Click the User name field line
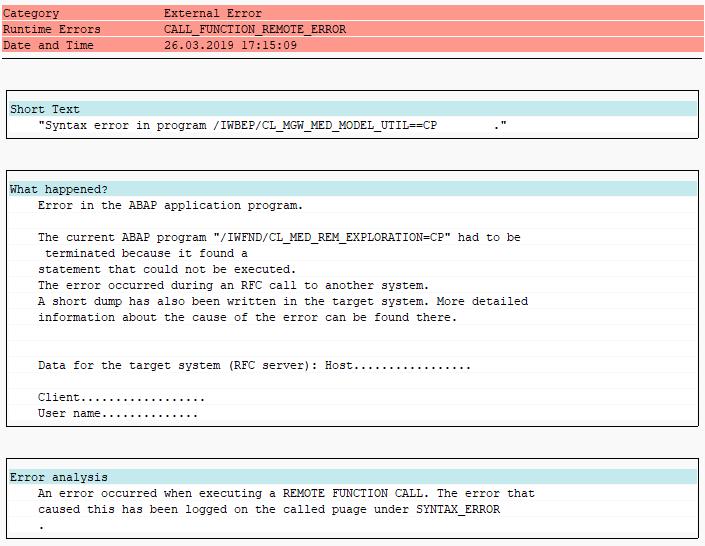The height and width of the screenshot is (546, 705). tap(118, 413)
